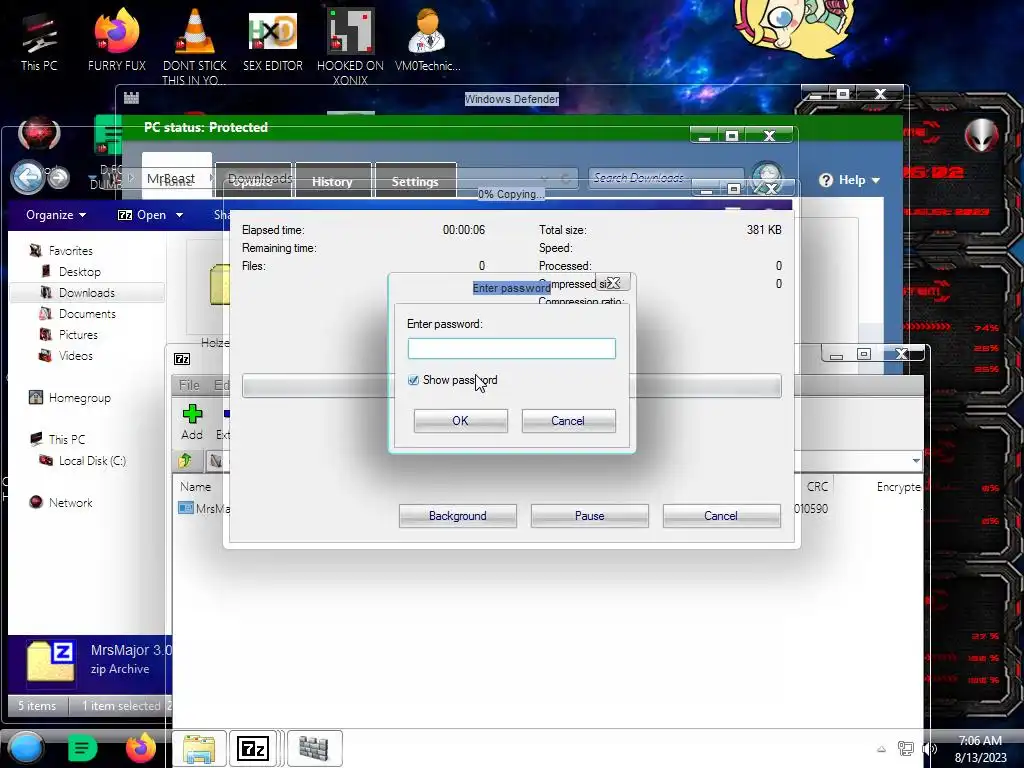Click the Open with 7z button
Image resolution: width=1024 pixels, height=768 pixels.
[x=142, y=215]
